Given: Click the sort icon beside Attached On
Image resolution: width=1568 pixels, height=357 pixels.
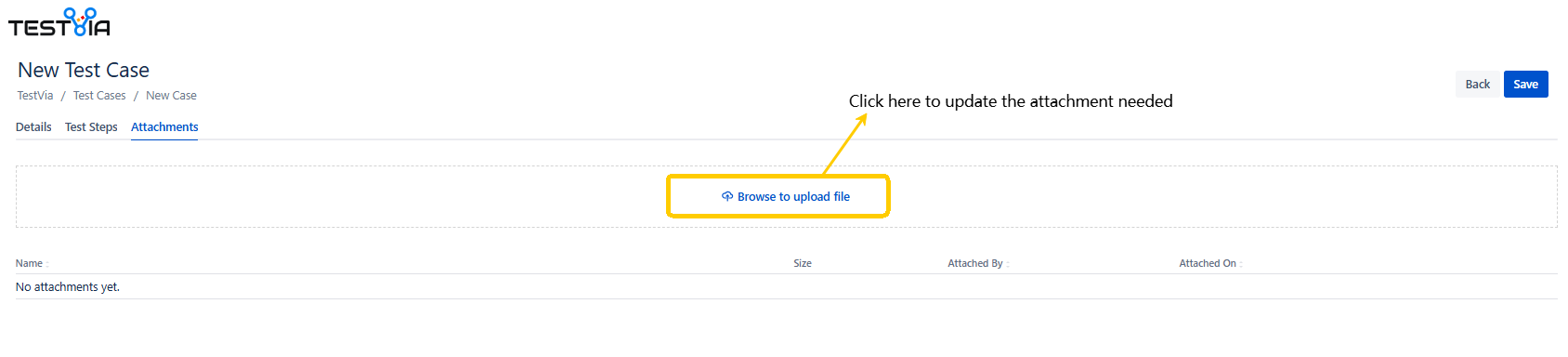Looking at the screenshot, I should (1241, 264).
